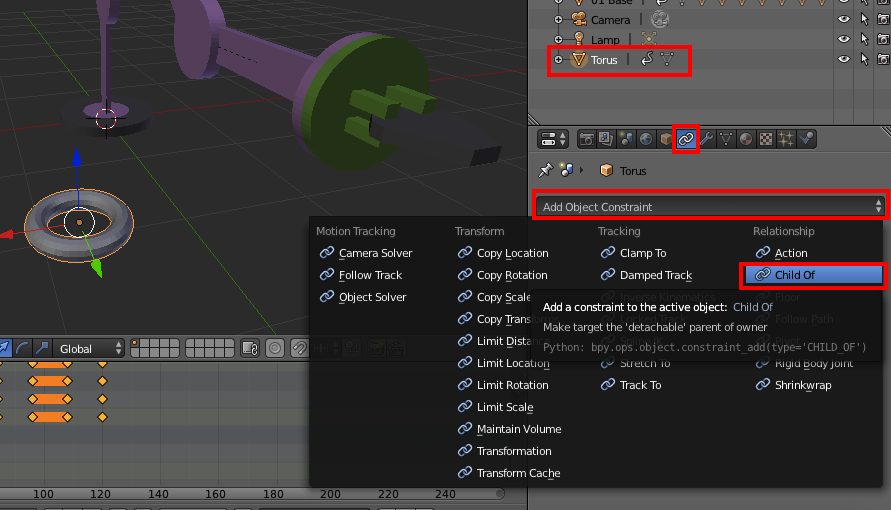Choose Transform Cache constraint
891x510 pixels.
(509, 473)
